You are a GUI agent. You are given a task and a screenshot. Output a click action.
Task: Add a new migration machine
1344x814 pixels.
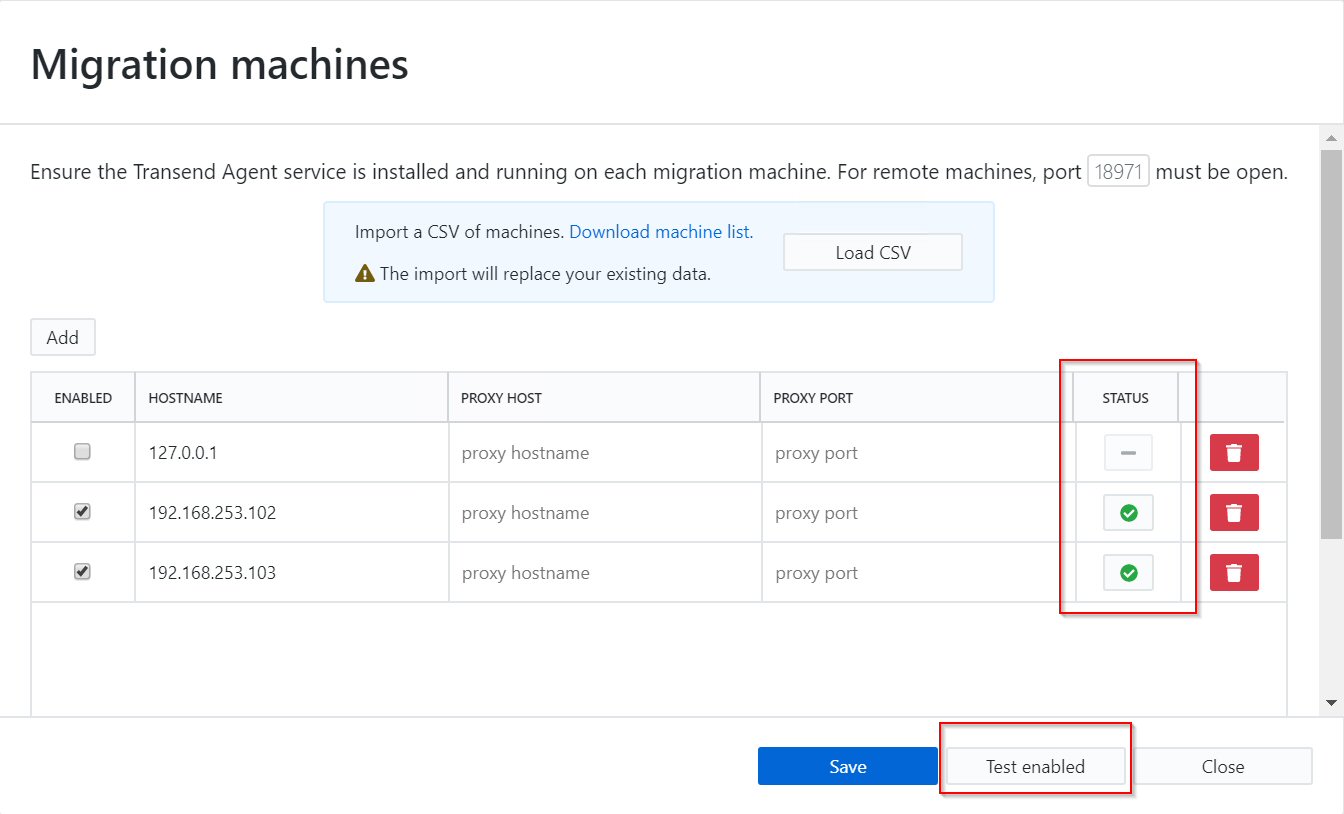click(x=63, y=337)
